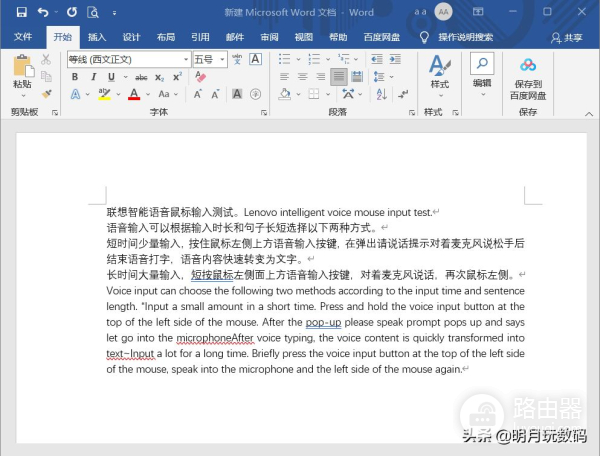600x456 pixels.
Task: Copy the selection to the clipboard
Action: (x=46, y=77)
